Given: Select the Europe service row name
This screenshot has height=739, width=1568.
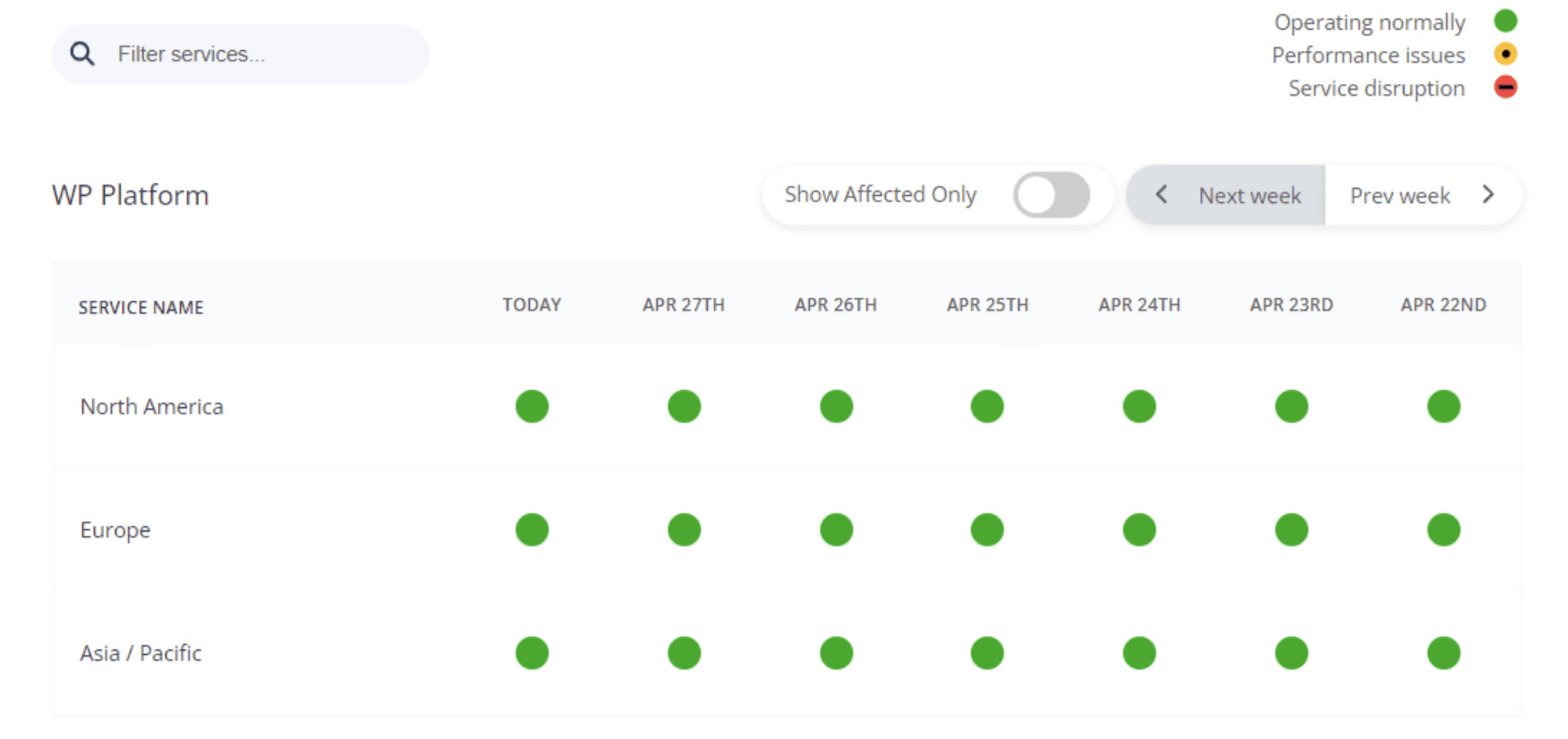Looking at the screenshot, I should 115,530.
